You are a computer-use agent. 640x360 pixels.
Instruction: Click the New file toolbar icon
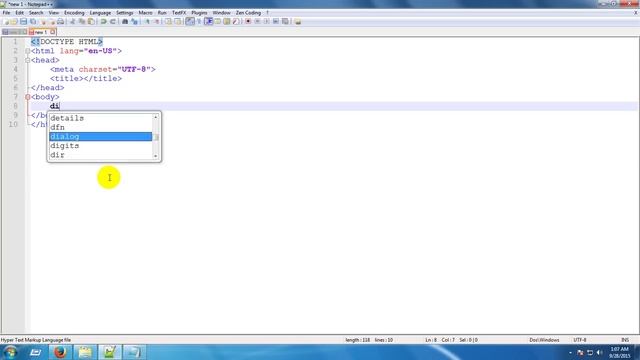coord(6,21)
